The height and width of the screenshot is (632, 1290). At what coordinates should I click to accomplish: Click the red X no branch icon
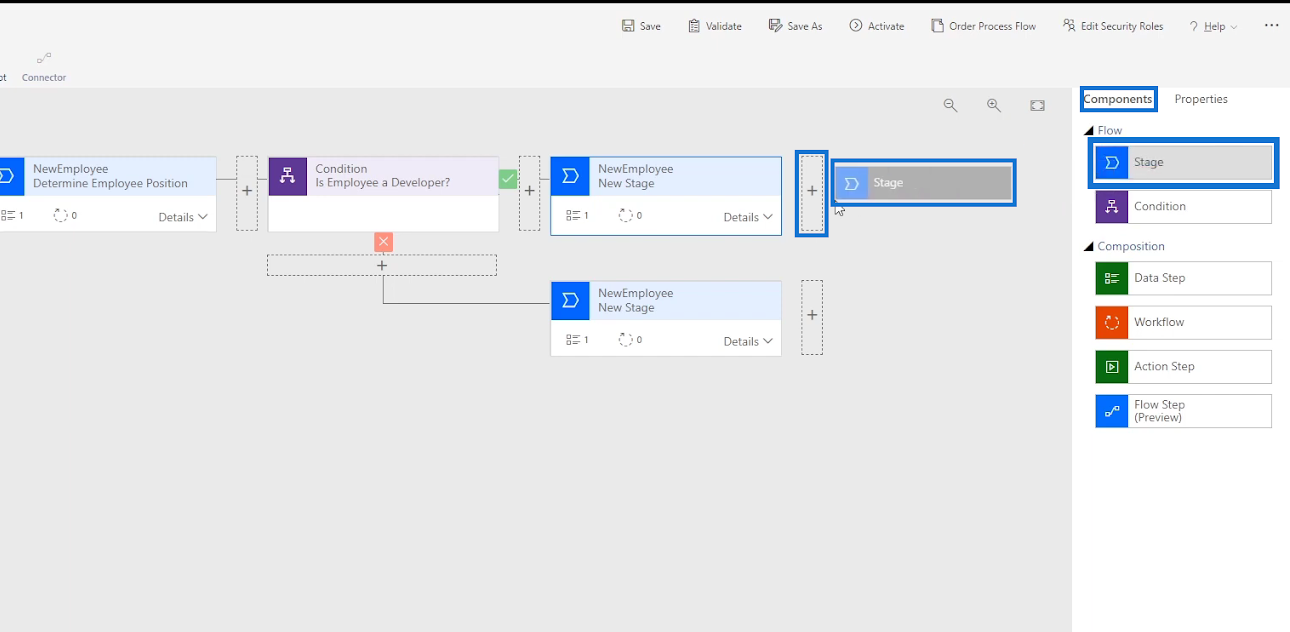[x=383, y=242]
